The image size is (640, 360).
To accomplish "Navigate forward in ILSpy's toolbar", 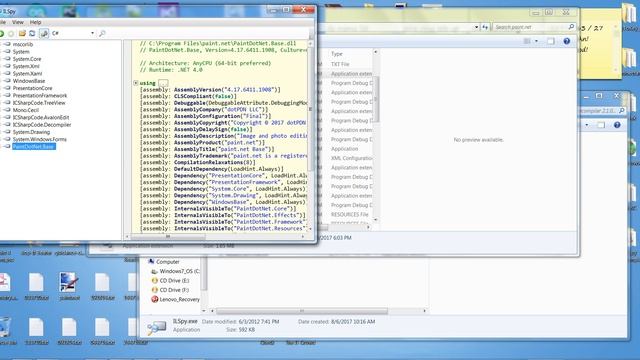I will tap(11, 33).
